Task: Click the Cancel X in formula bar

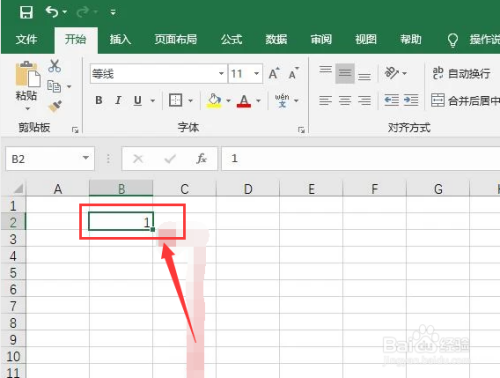Action: [138, 159]
